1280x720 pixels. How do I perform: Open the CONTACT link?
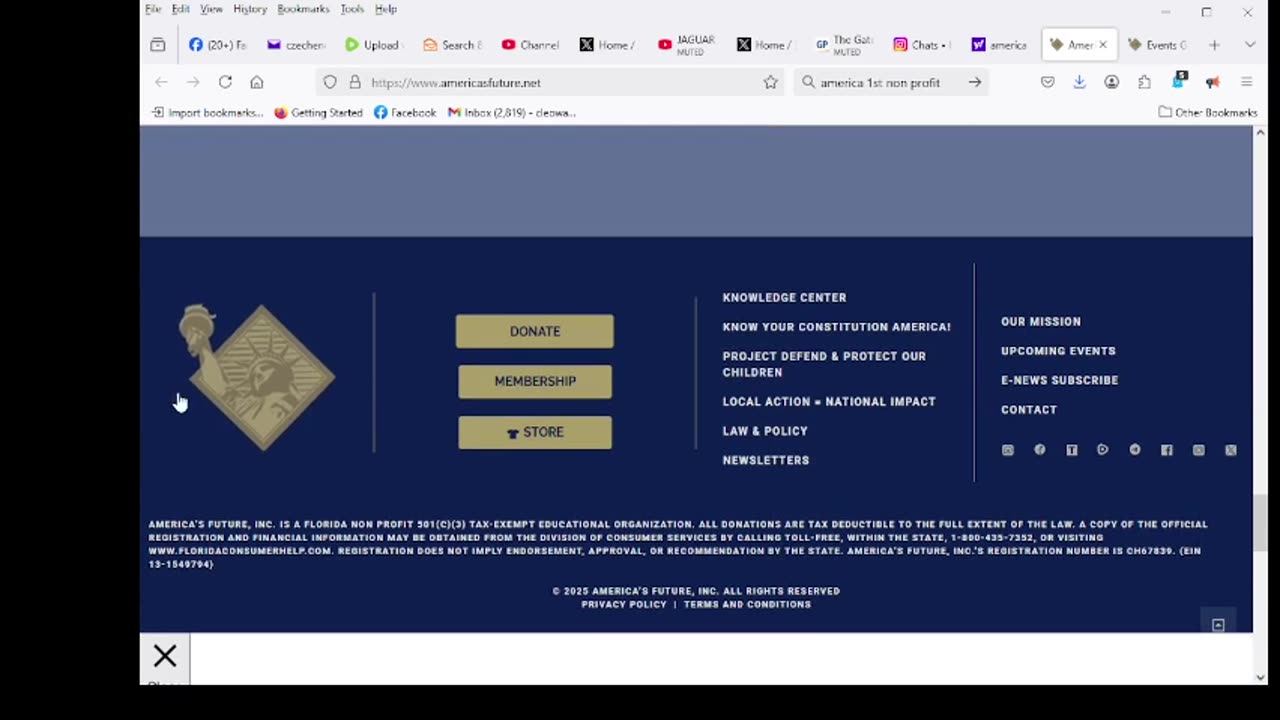coord(1029,409)
